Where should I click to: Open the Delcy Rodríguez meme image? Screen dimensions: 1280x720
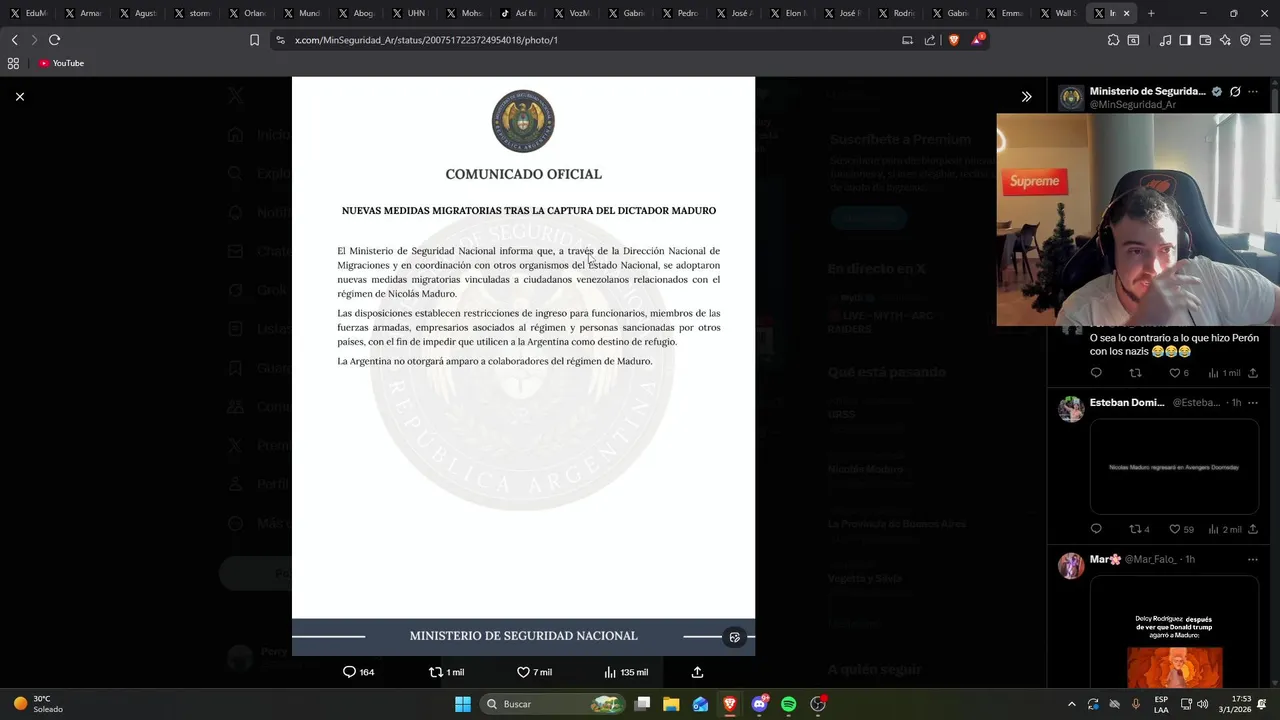(x=1174, y=632)
